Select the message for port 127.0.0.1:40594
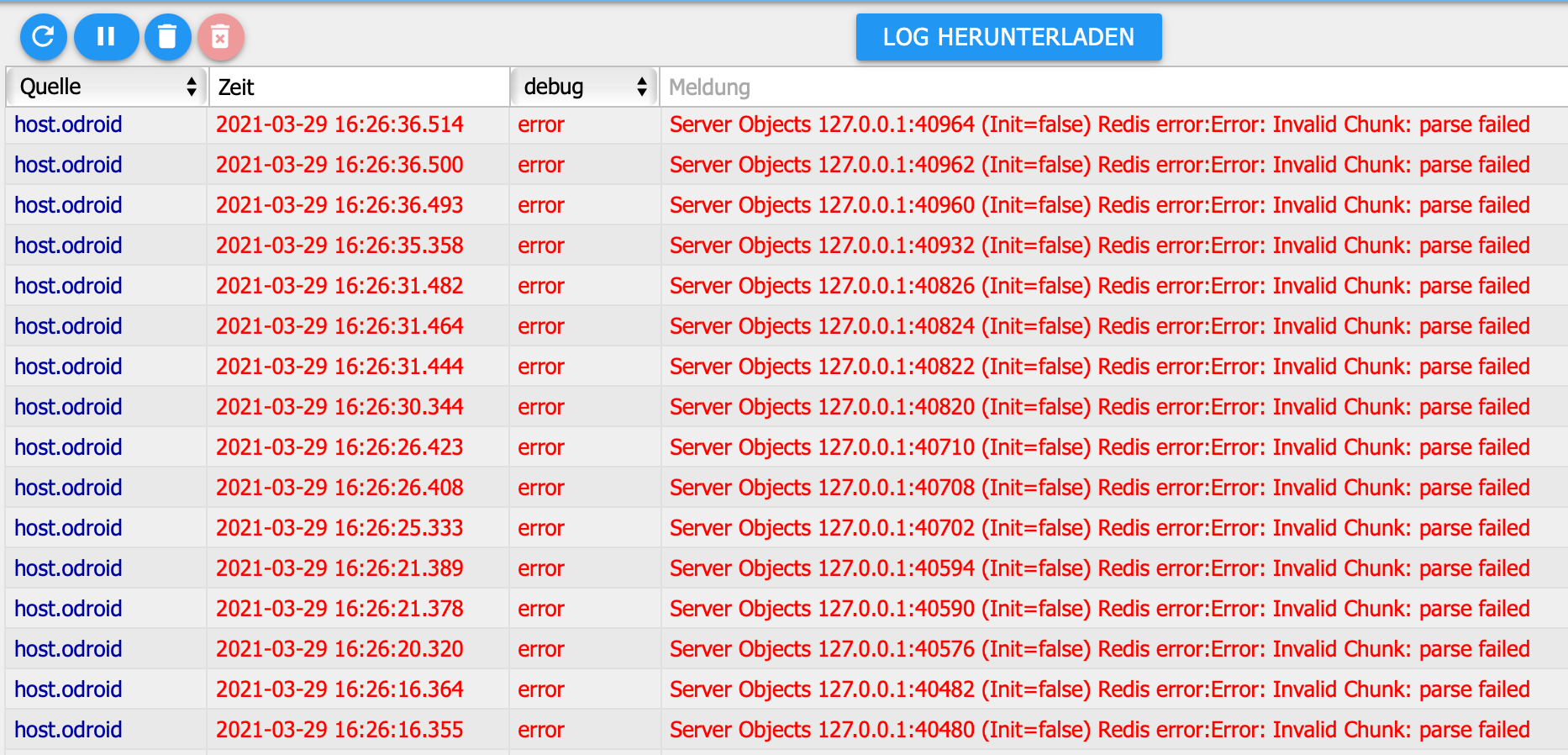 click(x=1099, y=568)
